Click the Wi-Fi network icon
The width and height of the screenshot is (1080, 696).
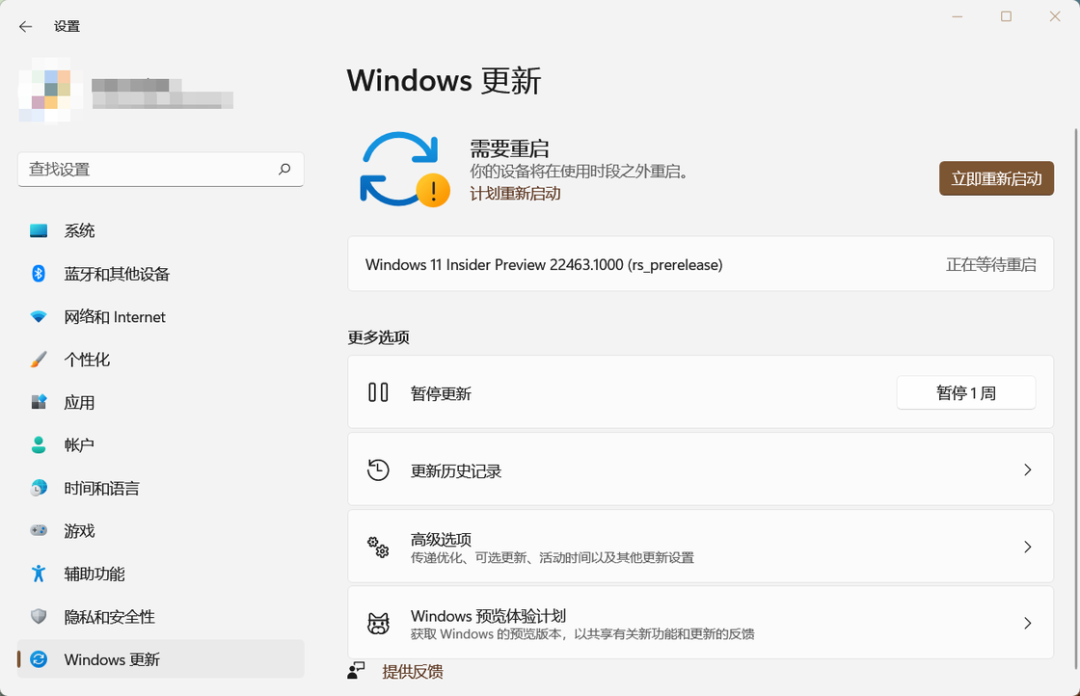(39, 316)
